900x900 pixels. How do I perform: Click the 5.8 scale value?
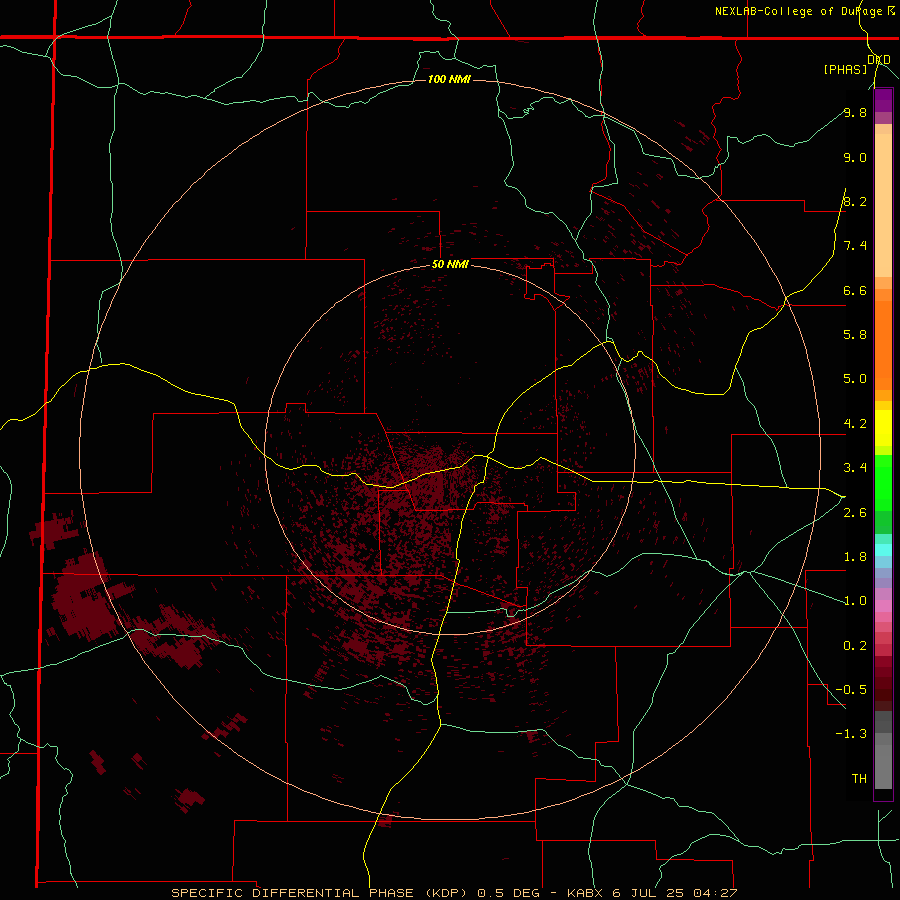855,335
